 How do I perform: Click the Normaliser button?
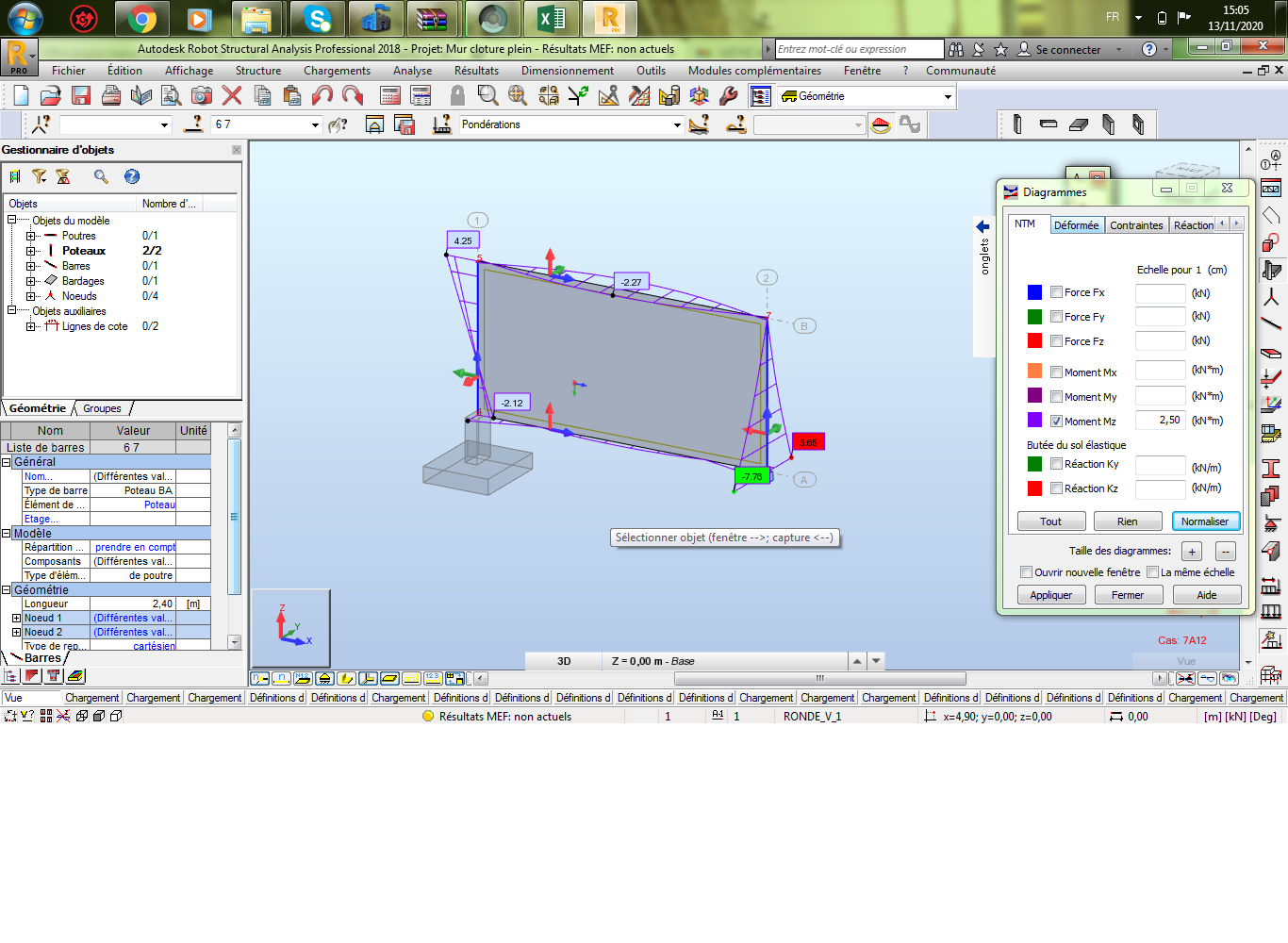[x=1205, y=521]
